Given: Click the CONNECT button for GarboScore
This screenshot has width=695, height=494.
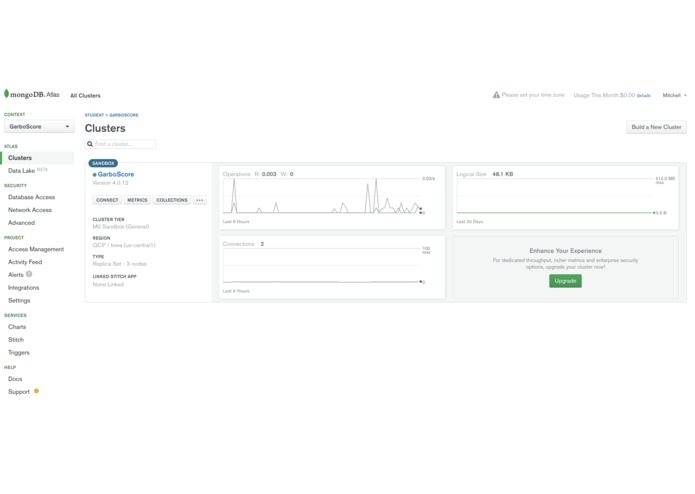Looking at the screenshot, I should pos(107,200).
